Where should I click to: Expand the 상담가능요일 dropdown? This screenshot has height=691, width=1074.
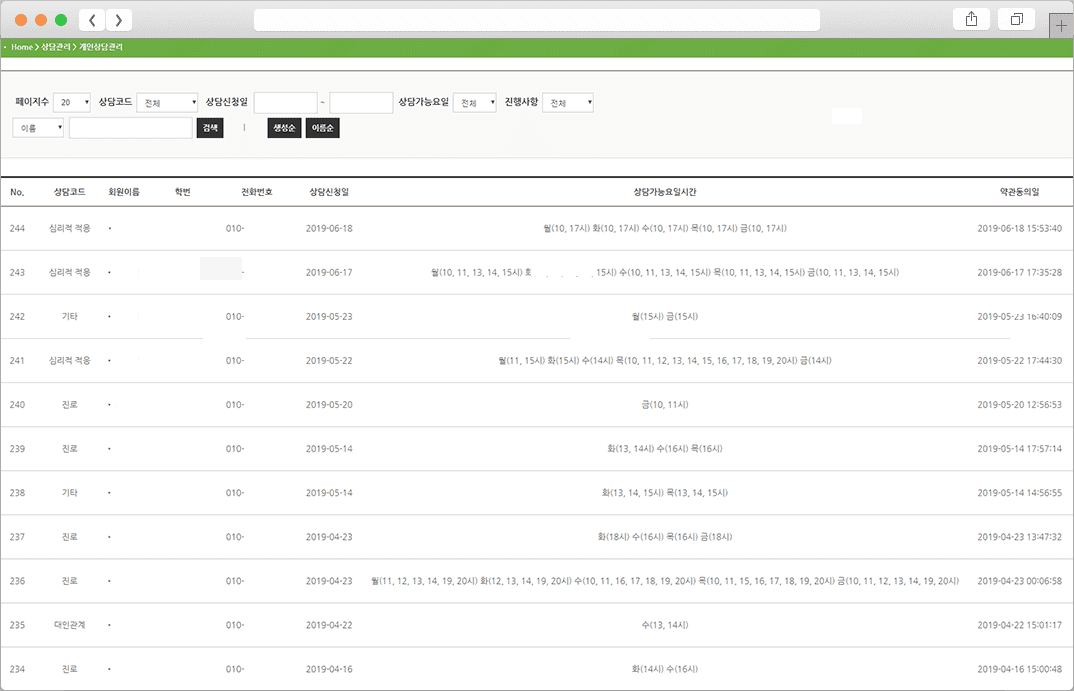coord(475,103)
